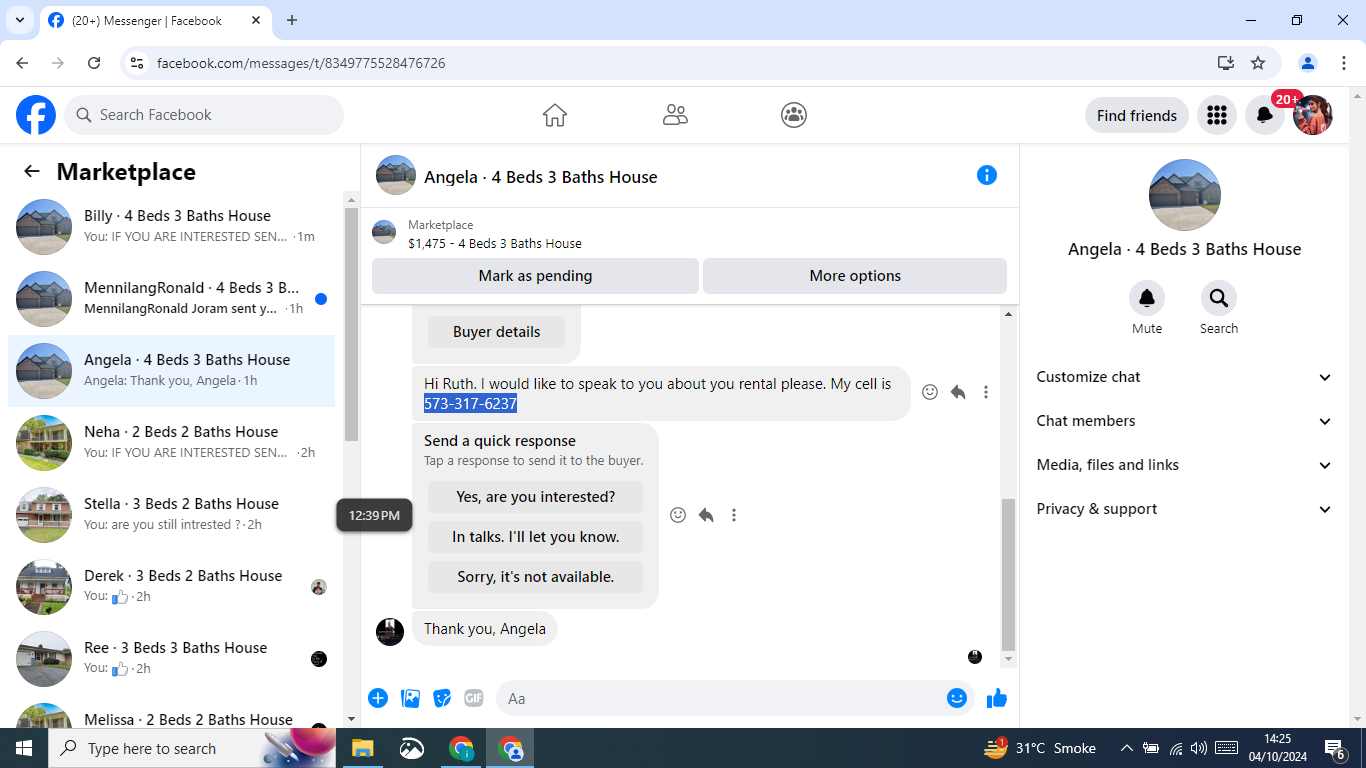Open more actions plus icon in composer
This screenshot has height=768, width=1366.
[x=378, y=698]
